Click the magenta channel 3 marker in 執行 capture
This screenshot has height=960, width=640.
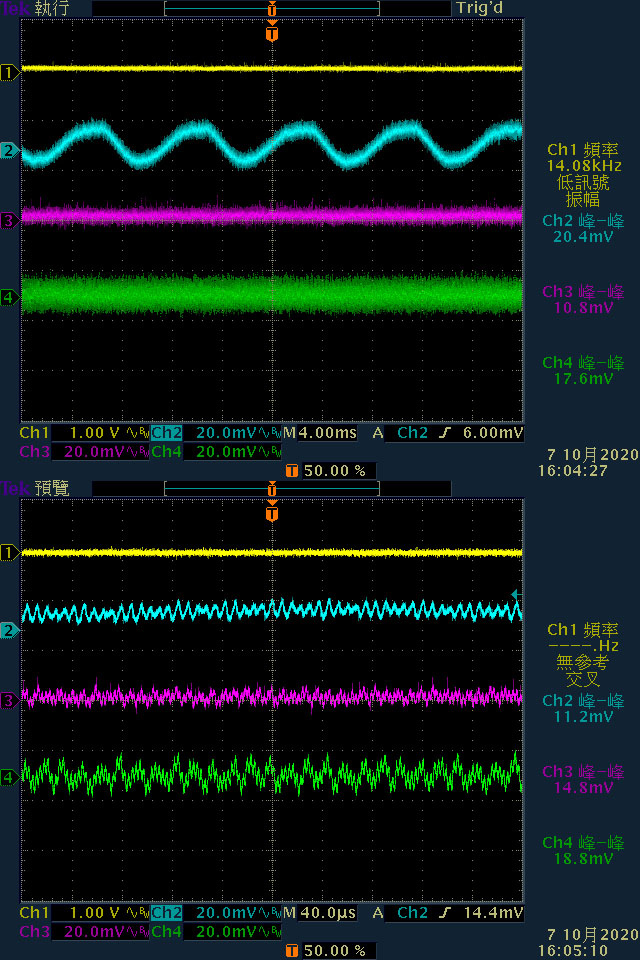click(9, 220)
